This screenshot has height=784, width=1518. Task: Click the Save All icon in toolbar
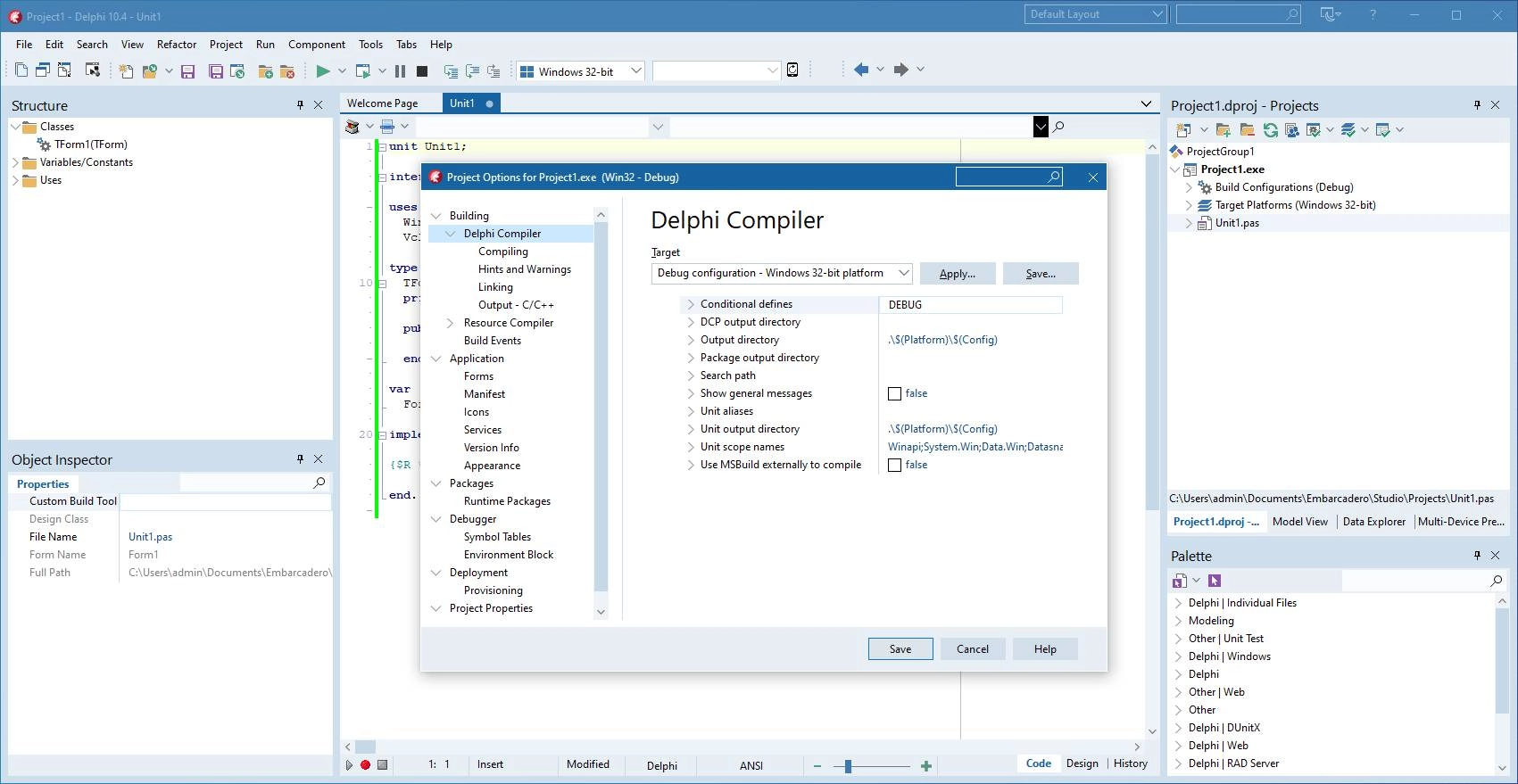pos(215,70)
